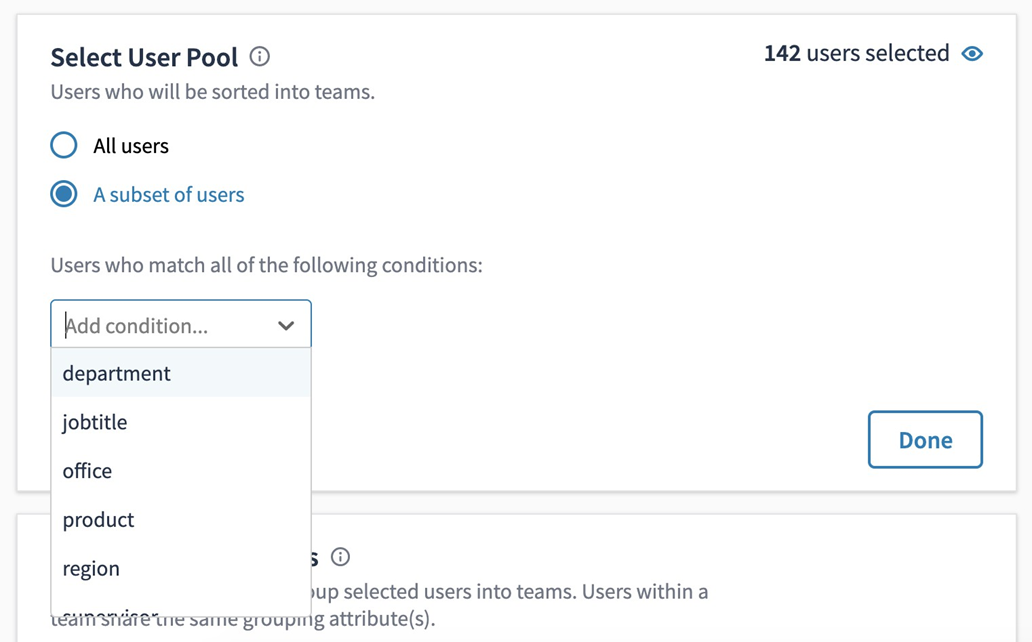Select jobtitle in the condition dropdown
This screenshot has width=1032, height=642.
coord(95,422)
